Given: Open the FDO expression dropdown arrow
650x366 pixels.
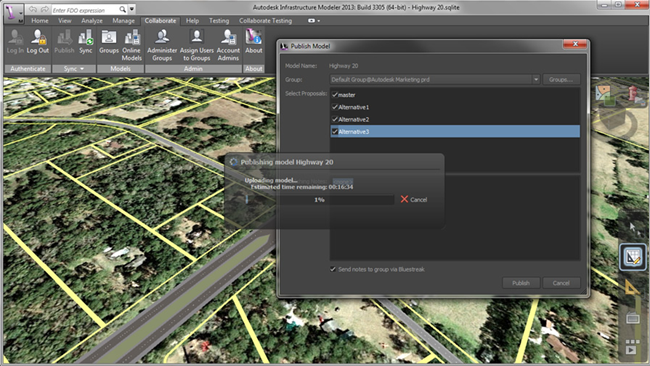Looking at the screenshot, I should click(x=132, y=9).
